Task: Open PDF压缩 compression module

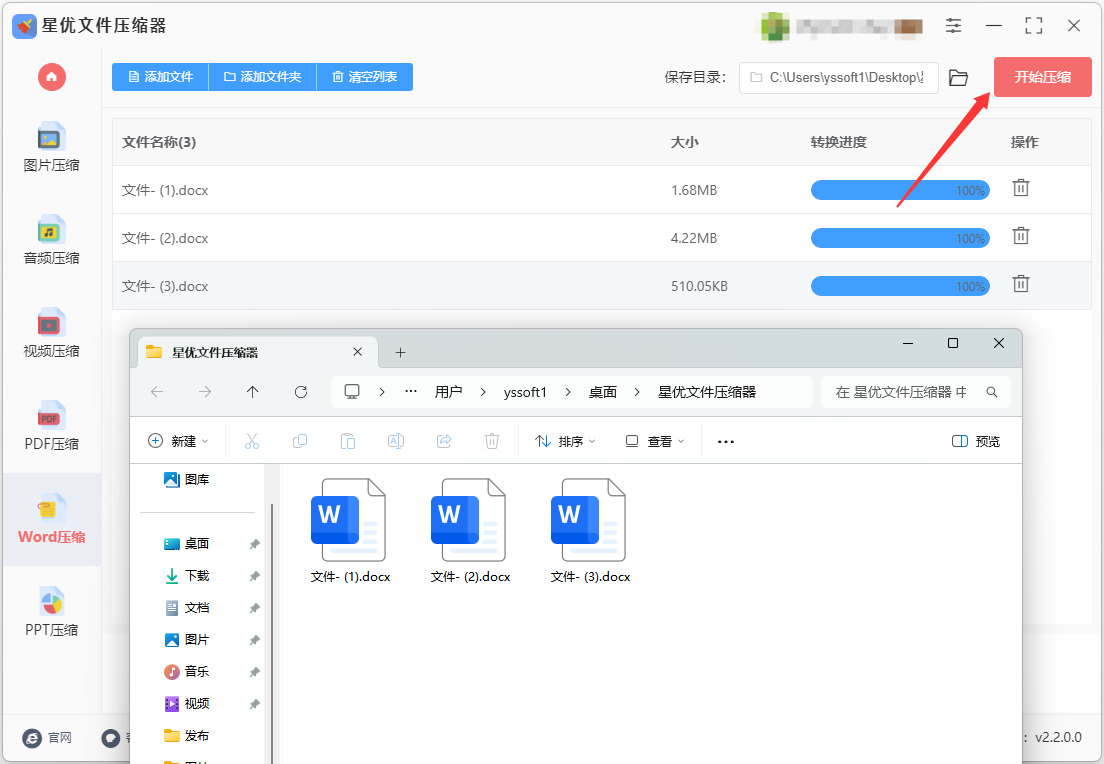Action: (x=51, y=426)
